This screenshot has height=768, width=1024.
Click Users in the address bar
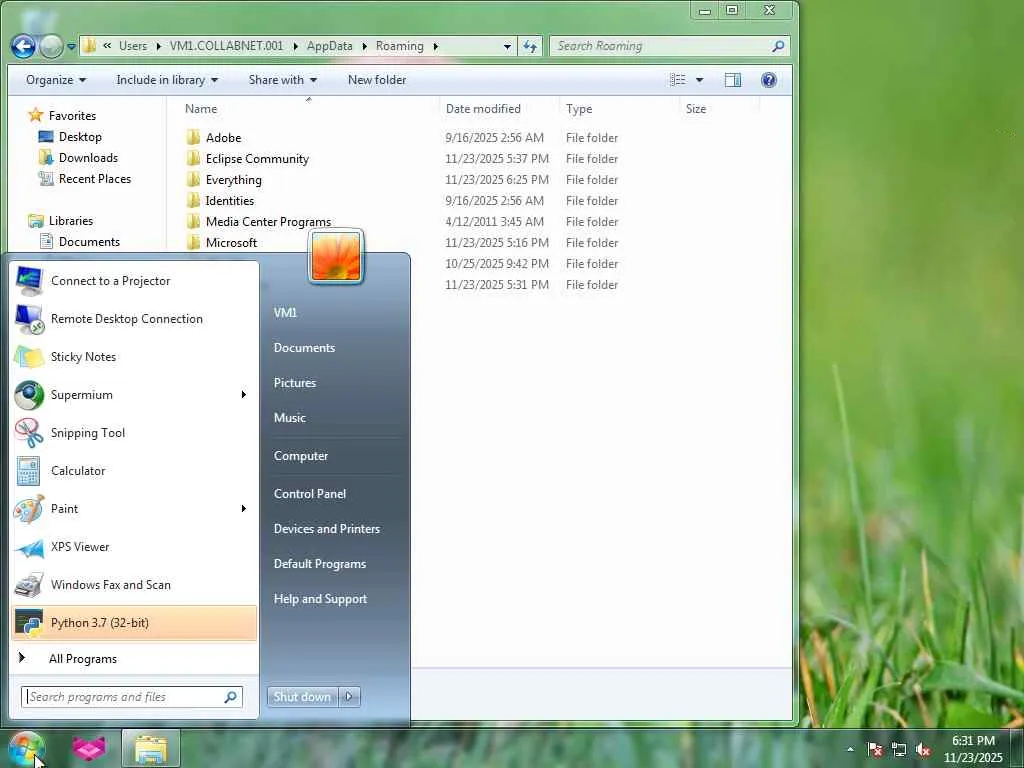coord(133,46)
